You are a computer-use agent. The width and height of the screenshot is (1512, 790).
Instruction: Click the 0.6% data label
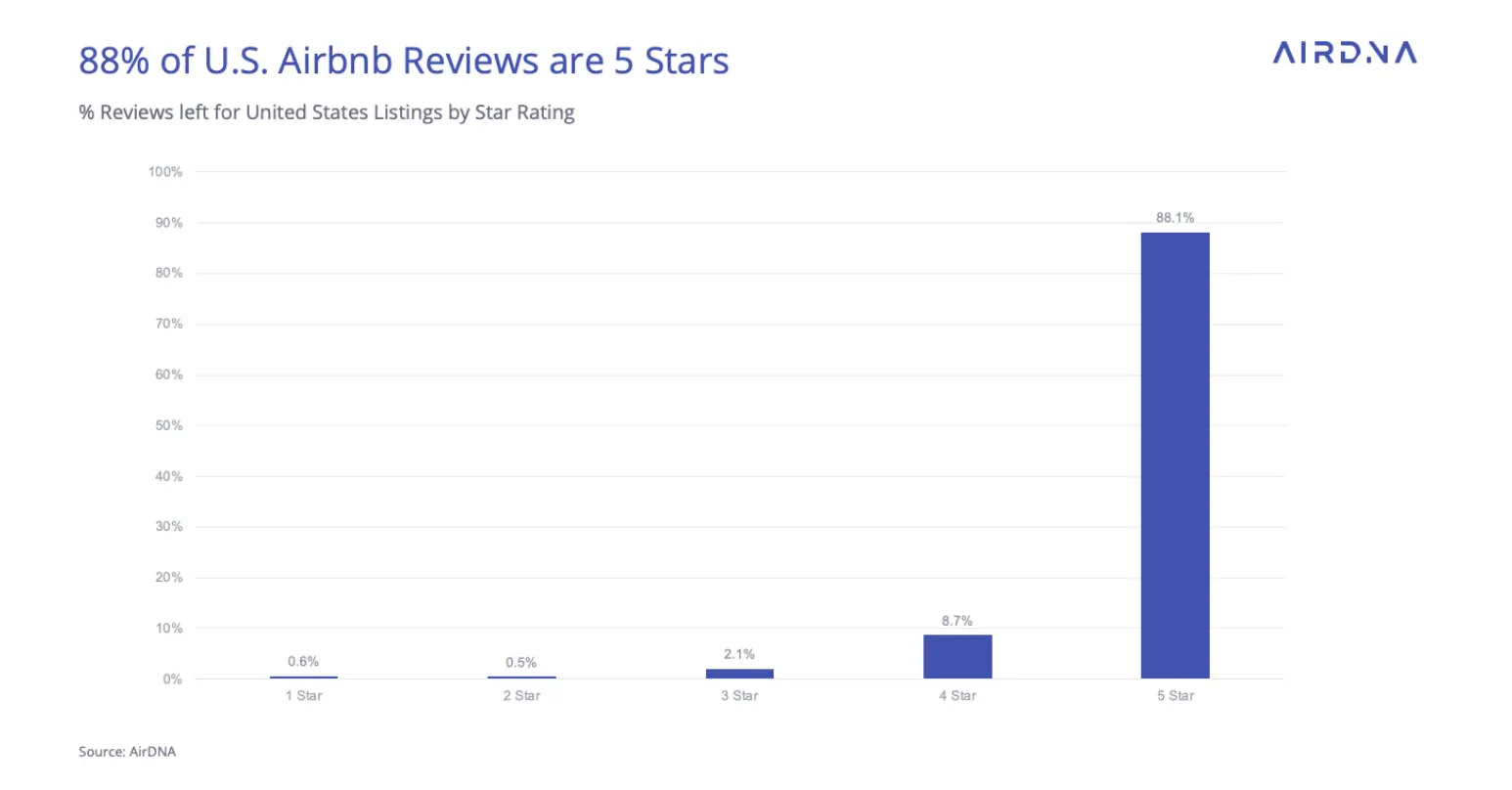click(x=303, y=662)
